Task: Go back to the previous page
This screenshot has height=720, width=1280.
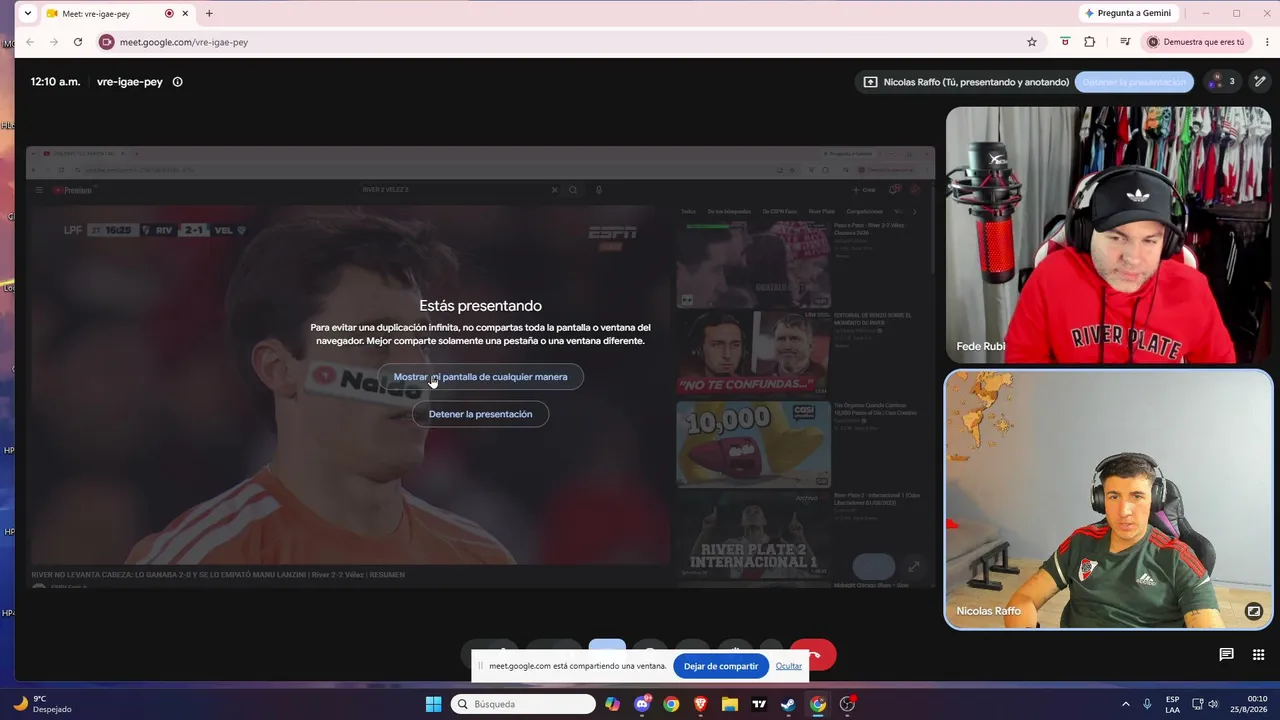Action: (30, 42)
